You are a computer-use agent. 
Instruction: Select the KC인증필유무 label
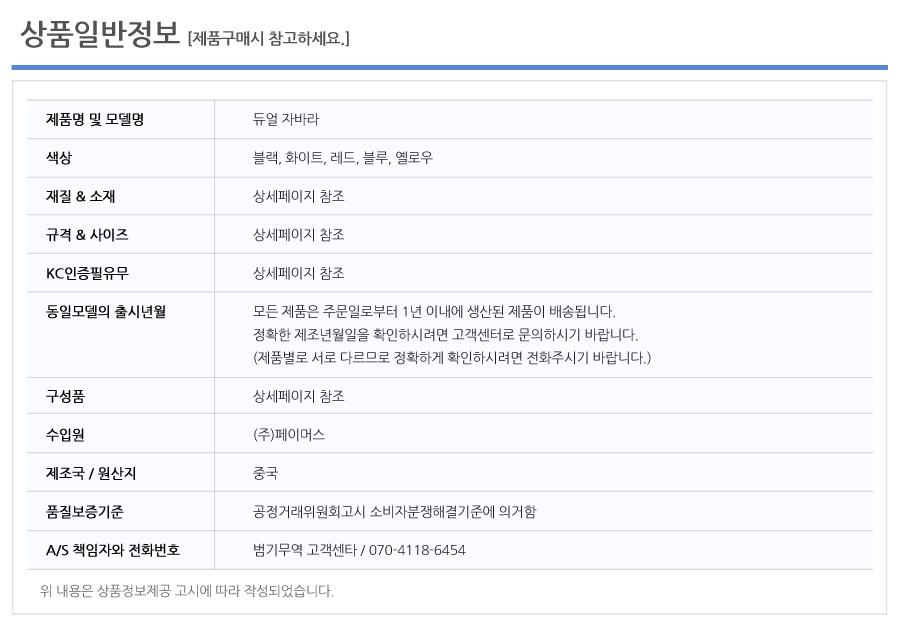87,273
